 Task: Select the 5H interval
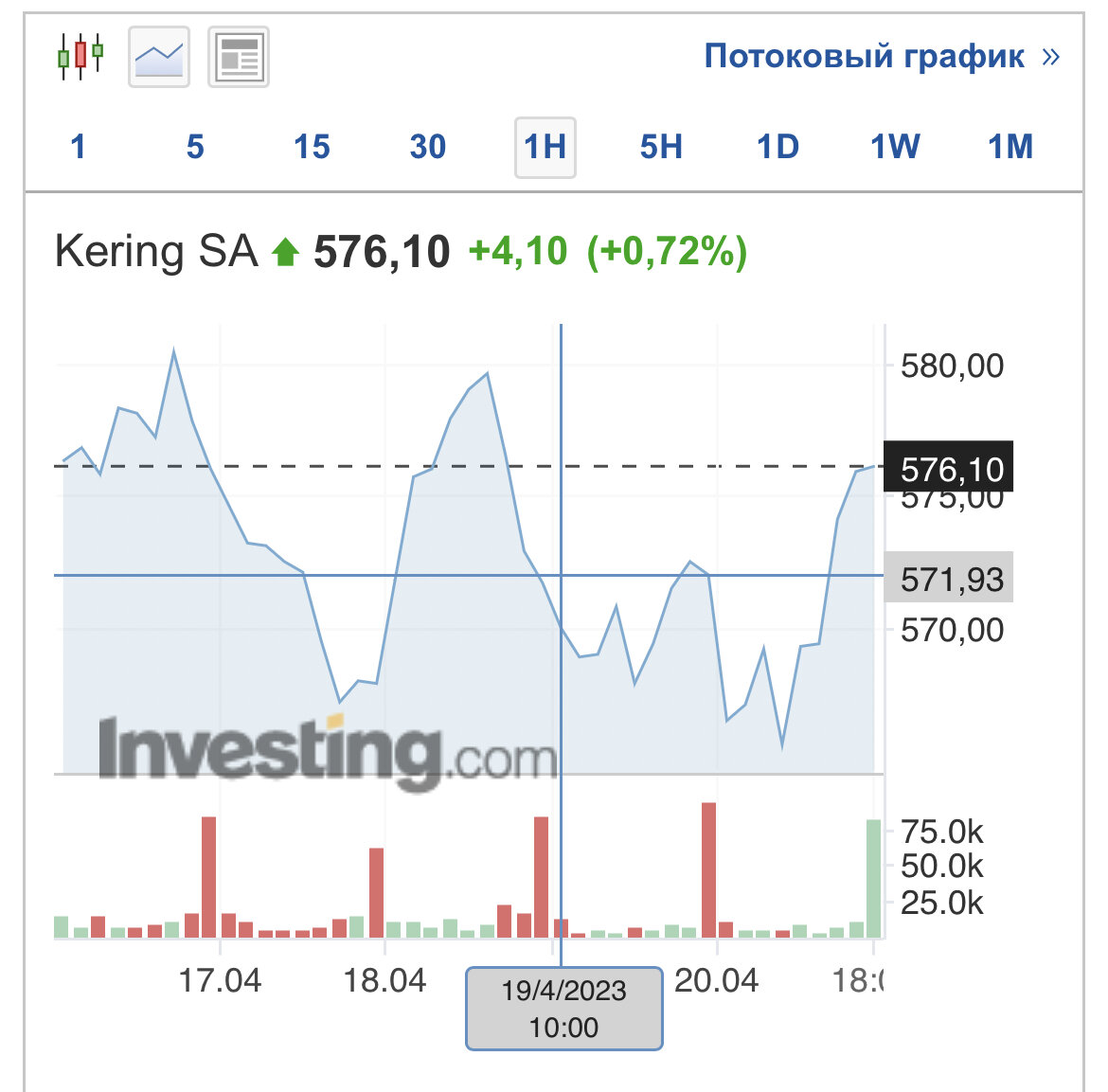pyautogui.click(x=661, y=147)
